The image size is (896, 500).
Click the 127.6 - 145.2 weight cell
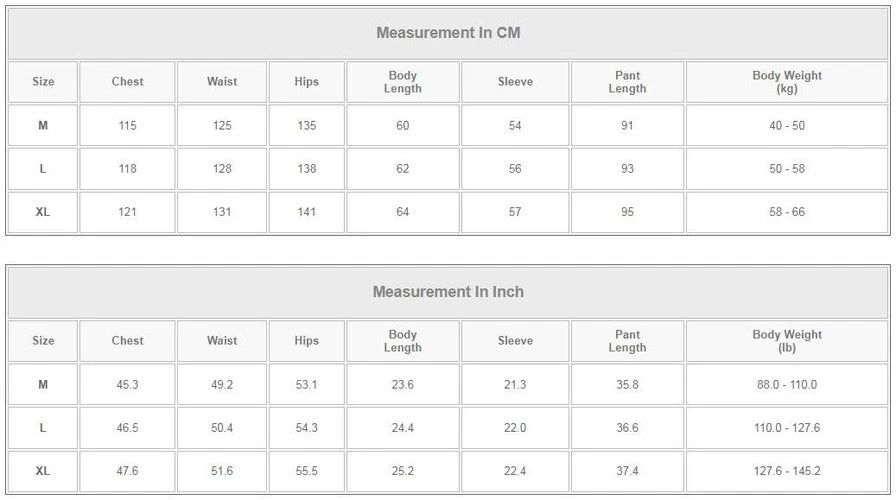click(x=787, y=471)
